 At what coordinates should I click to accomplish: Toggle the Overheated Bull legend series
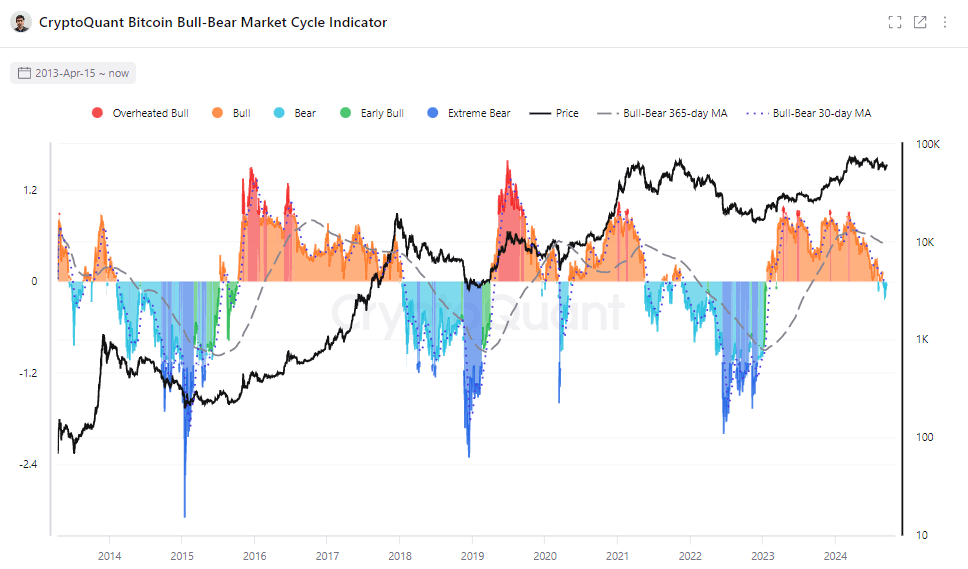click(x=140, y=113)
